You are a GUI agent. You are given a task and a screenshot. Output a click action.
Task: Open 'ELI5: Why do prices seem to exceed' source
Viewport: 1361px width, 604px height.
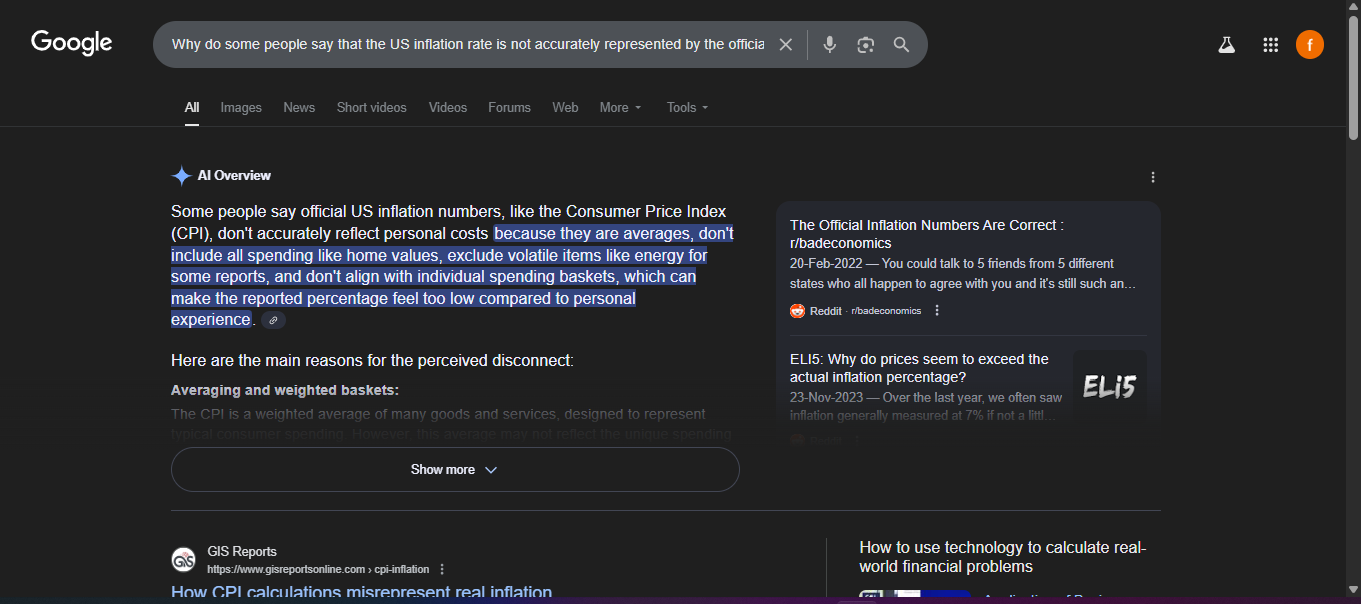pos(919,368)
